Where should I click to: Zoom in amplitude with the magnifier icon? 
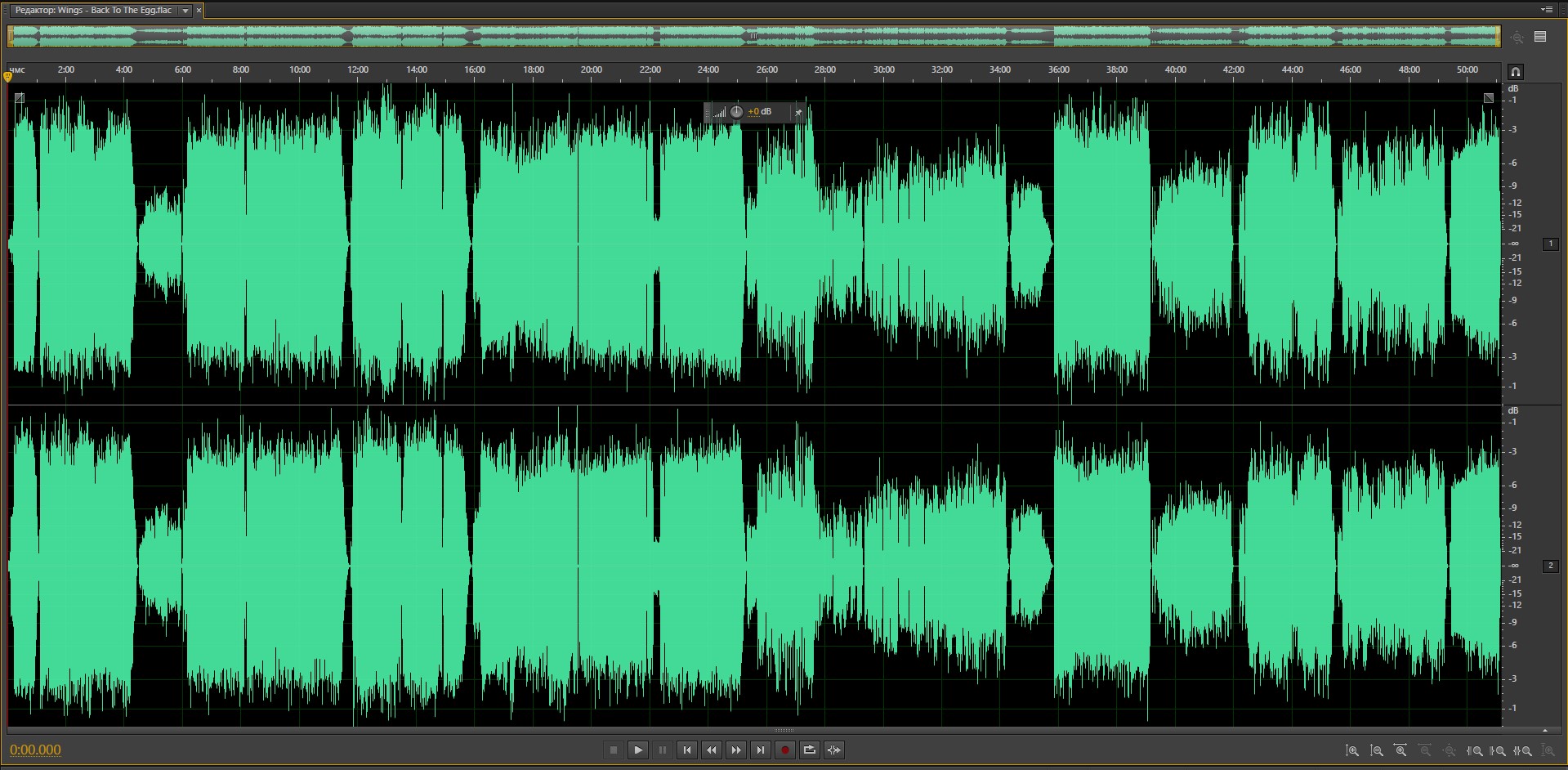[x=1352, y=750]
